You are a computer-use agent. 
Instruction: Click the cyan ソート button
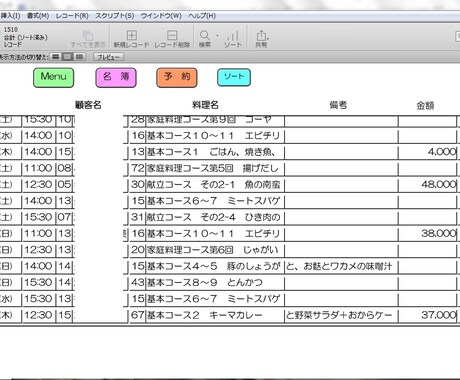pos(234,77)
